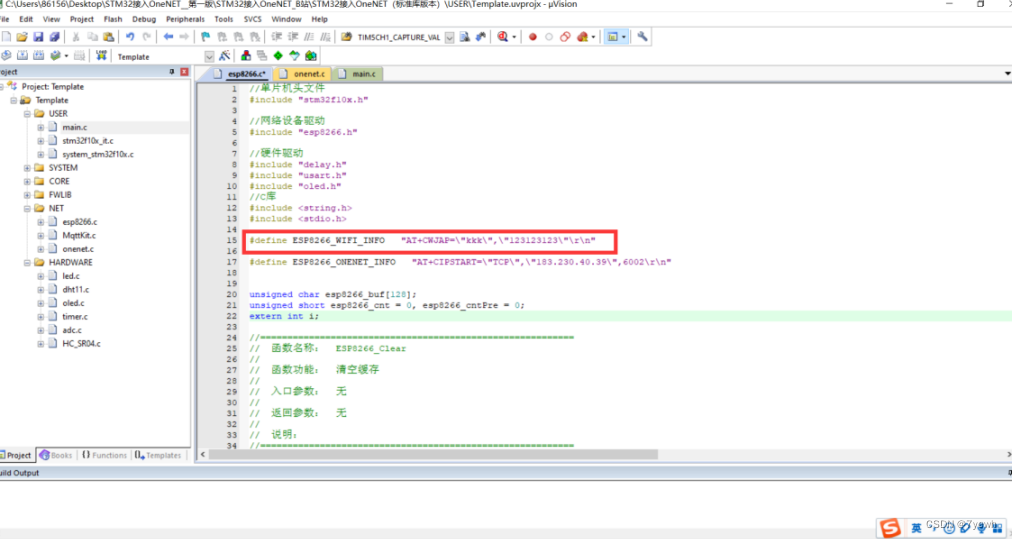Open the Debug menu
Image resolution: width=1012 pixels, height=539 pixels.
pyautogui.click(x=144, y=19)
